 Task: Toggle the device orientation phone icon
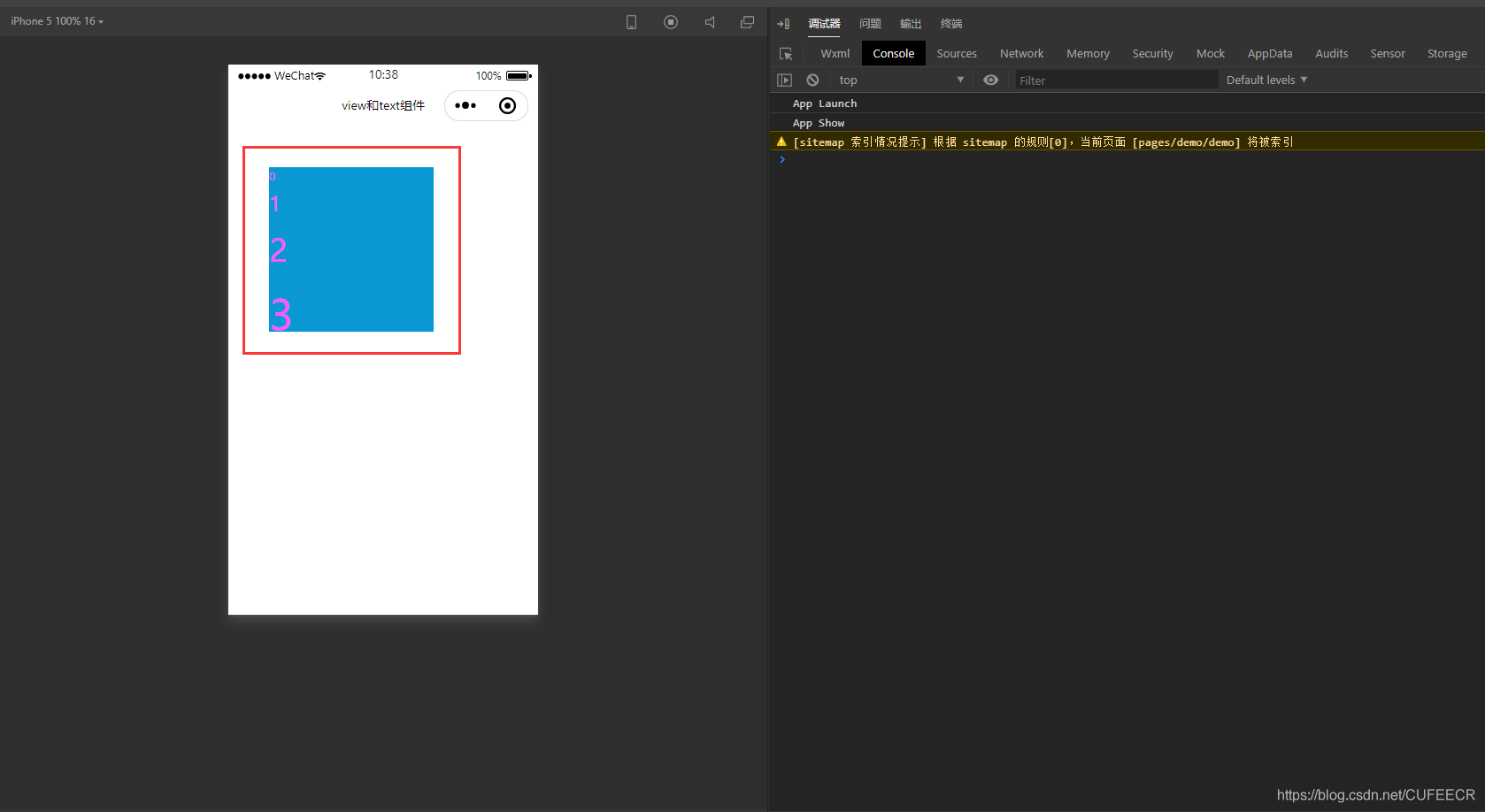pyautogui.click(x=631, y=22)
